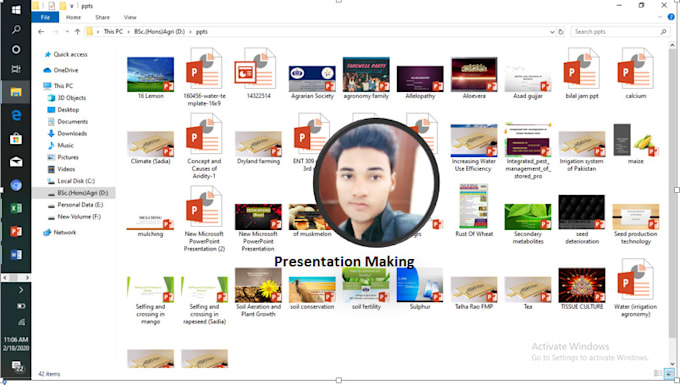Open the Home ribbon tab

pos(73,17)
